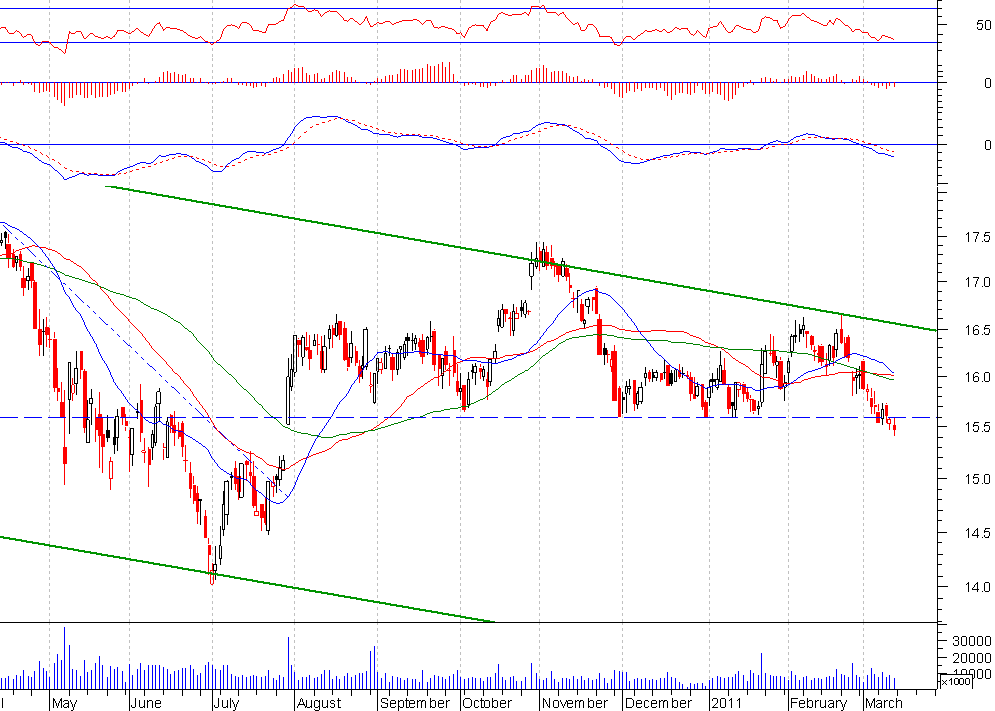Click the x1000 volume multiplier box
Screen dimensions: 995x711
coord(956,681)
